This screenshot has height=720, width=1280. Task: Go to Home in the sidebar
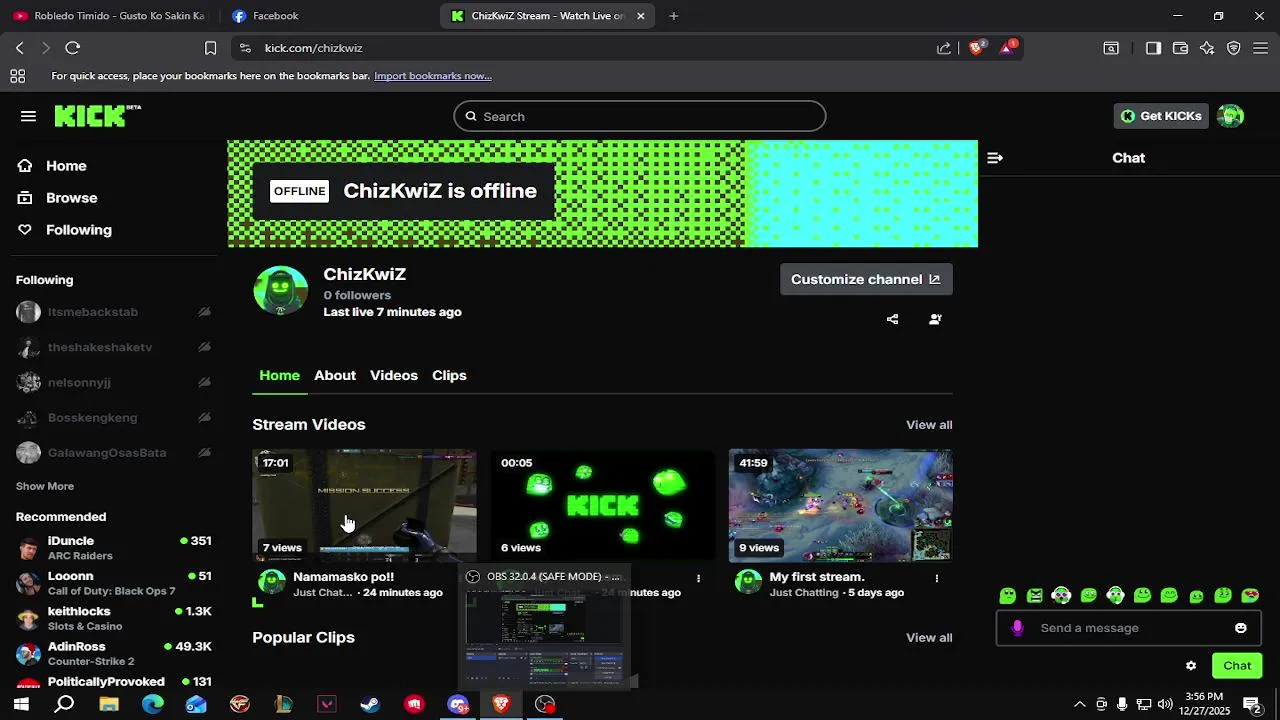click(66, 166)
